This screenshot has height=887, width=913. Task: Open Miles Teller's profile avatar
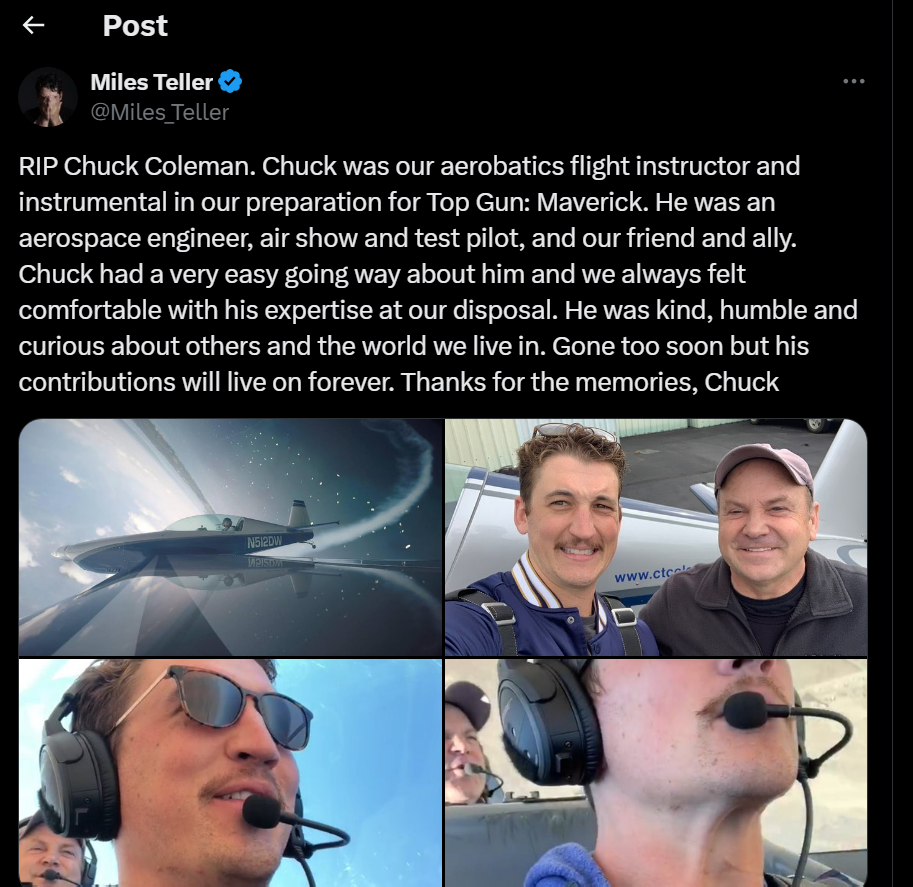(x=48, y=97)
